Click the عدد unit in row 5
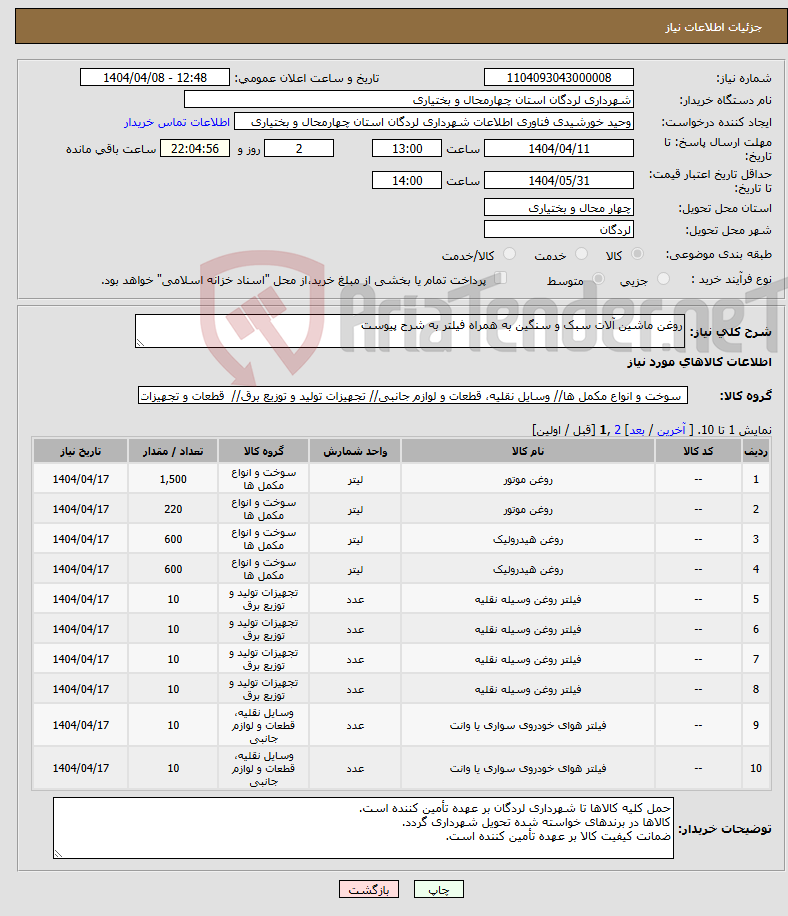 (x=355, y=599)
